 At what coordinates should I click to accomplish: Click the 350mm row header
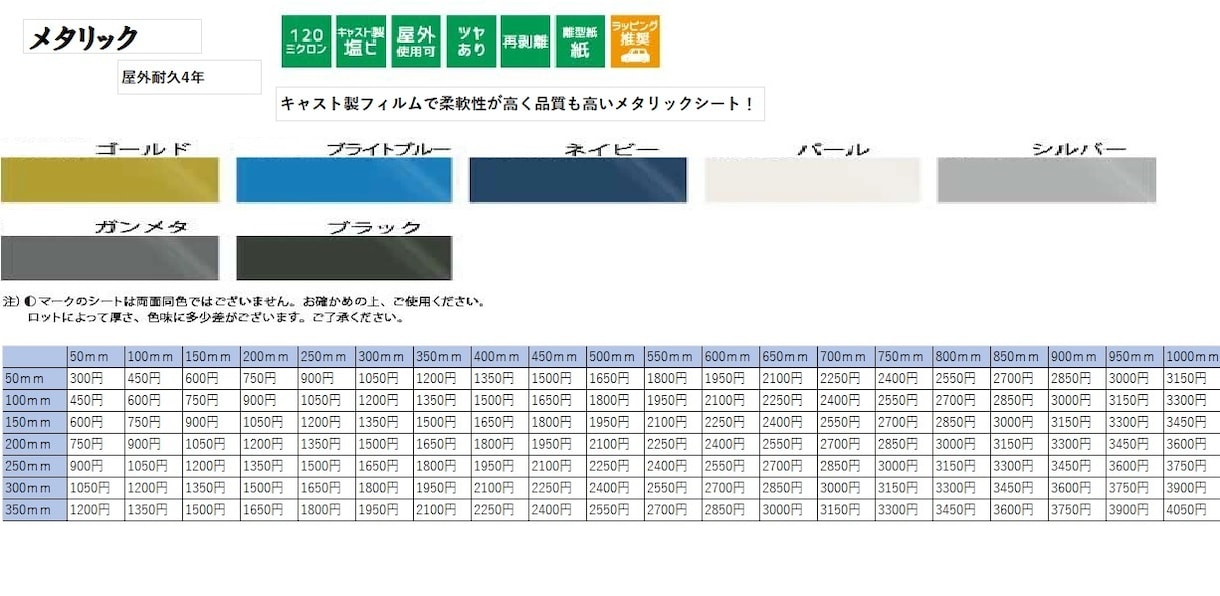(34, 510)
